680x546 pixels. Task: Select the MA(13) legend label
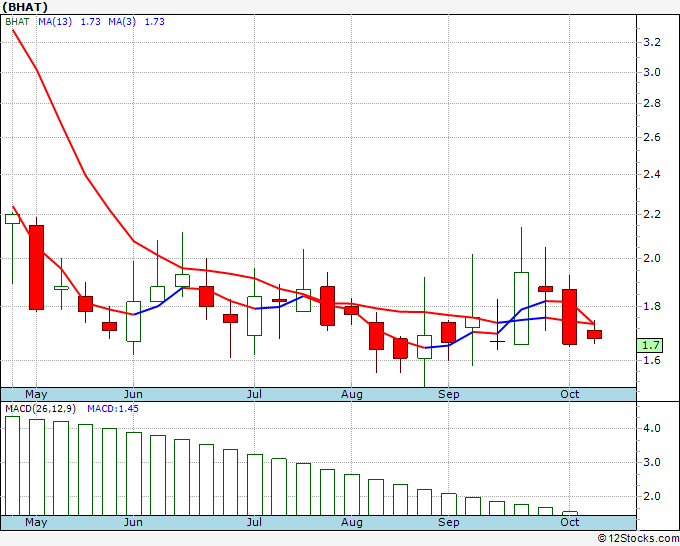tap(55, 21)
